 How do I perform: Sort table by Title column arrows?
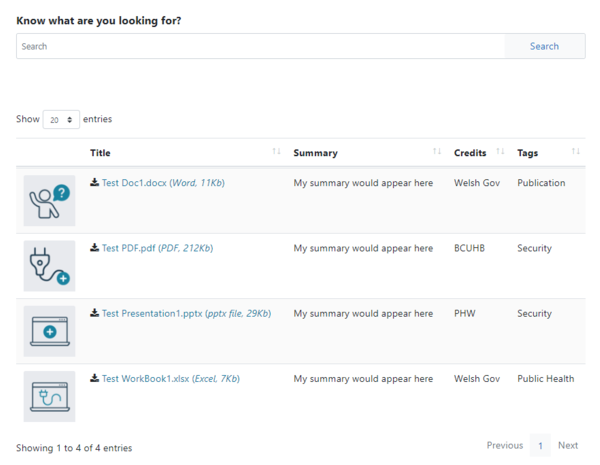coord(276,152)
